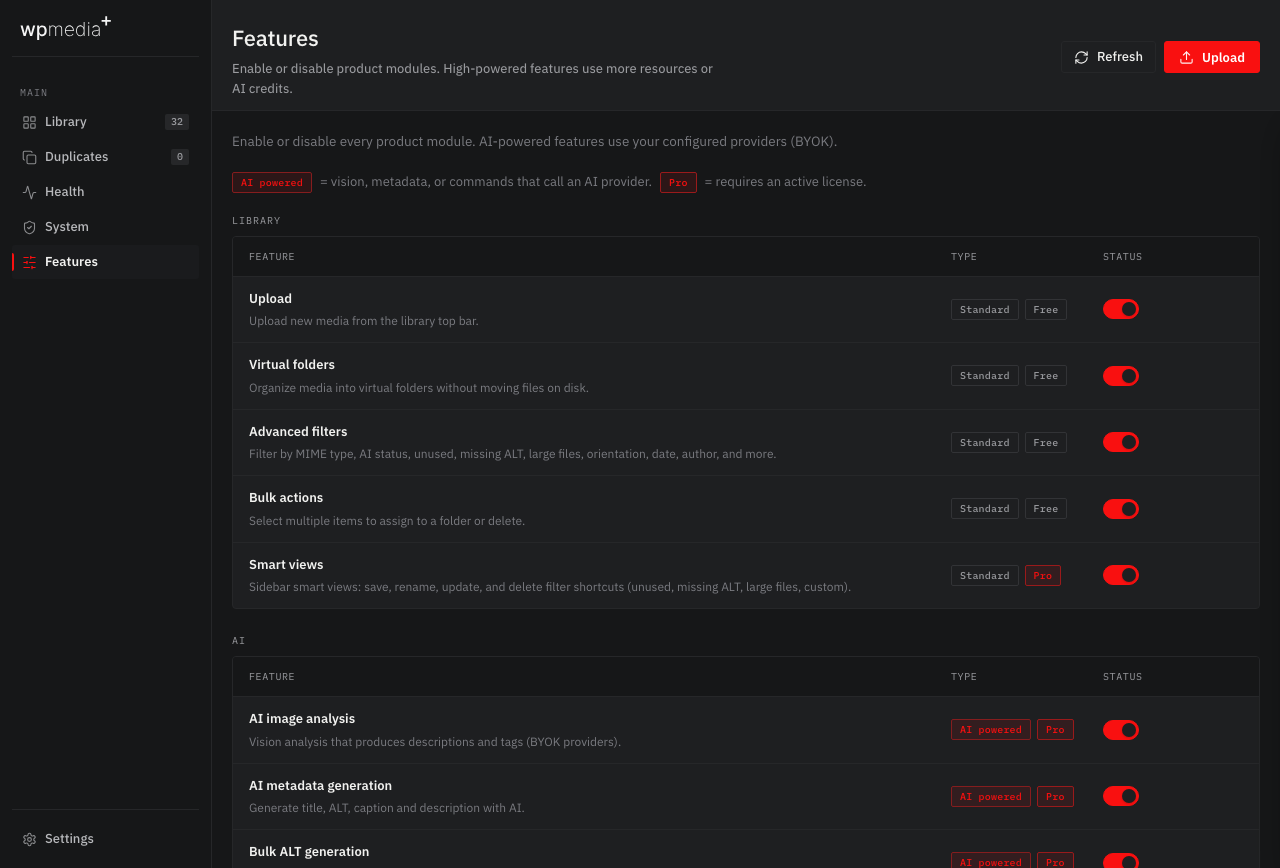Click the Duplicates count badge 0
The image size is (1280, 868).
[x=180, y=157]
